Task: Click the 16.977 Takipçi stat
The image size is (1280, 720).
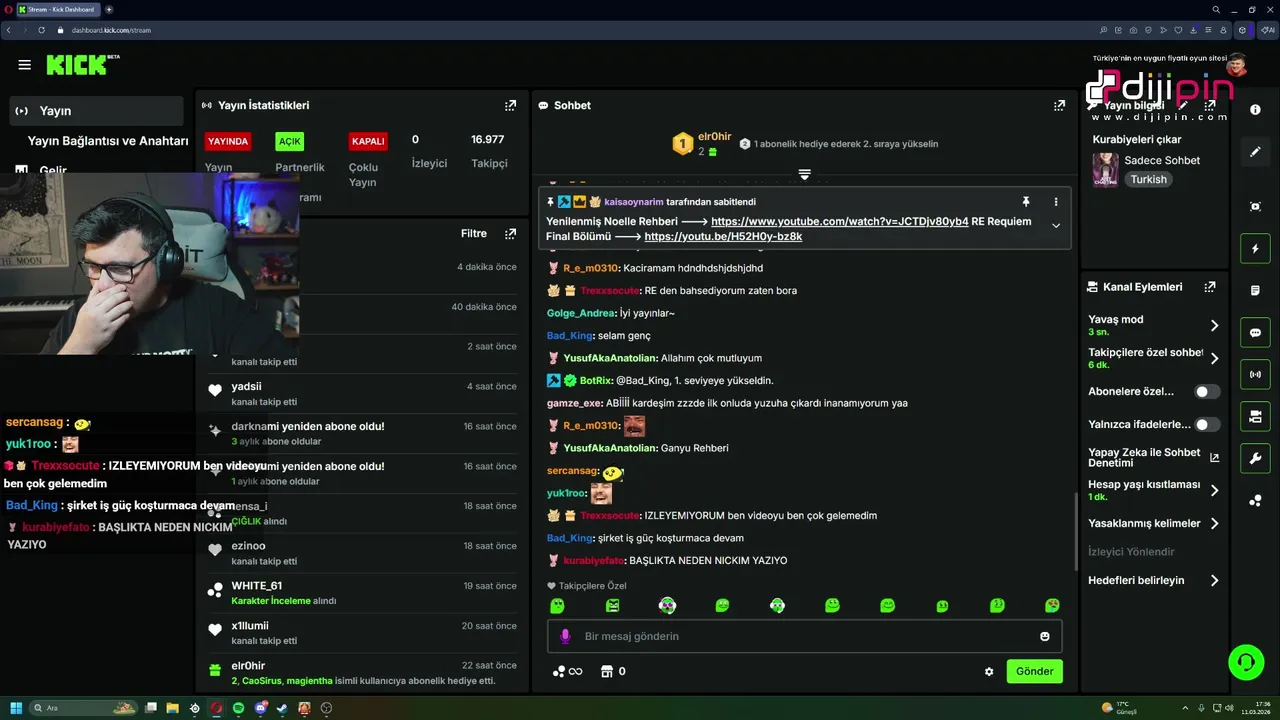Action: 489,150
